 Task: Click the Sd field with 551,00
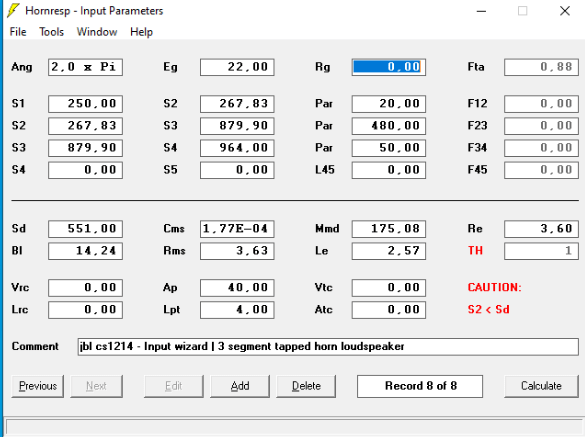(x=85, y=229)
